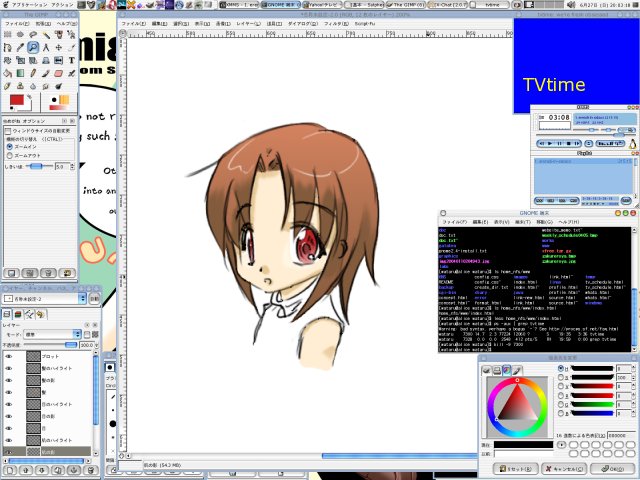640x480 pixels.
Task: Switch to the Channels tab in Layers dialog
Action: click(x=18, y=314)
